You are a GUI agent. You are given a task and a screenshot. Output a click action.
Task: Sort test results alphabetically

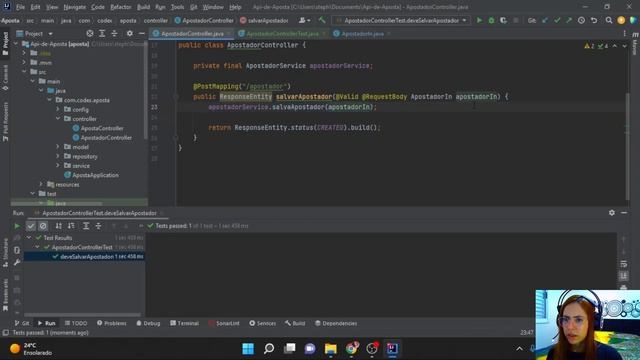(58, 226)
